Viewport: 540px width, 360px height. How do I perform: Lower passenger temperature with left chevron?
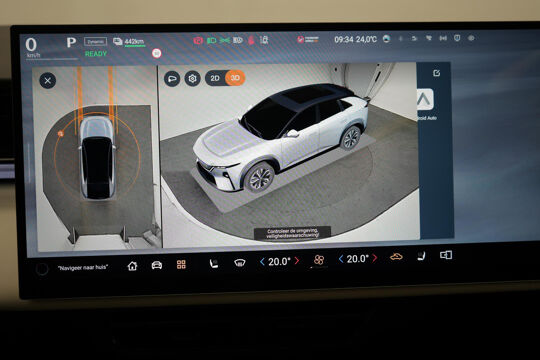click(x=341, y=259)
